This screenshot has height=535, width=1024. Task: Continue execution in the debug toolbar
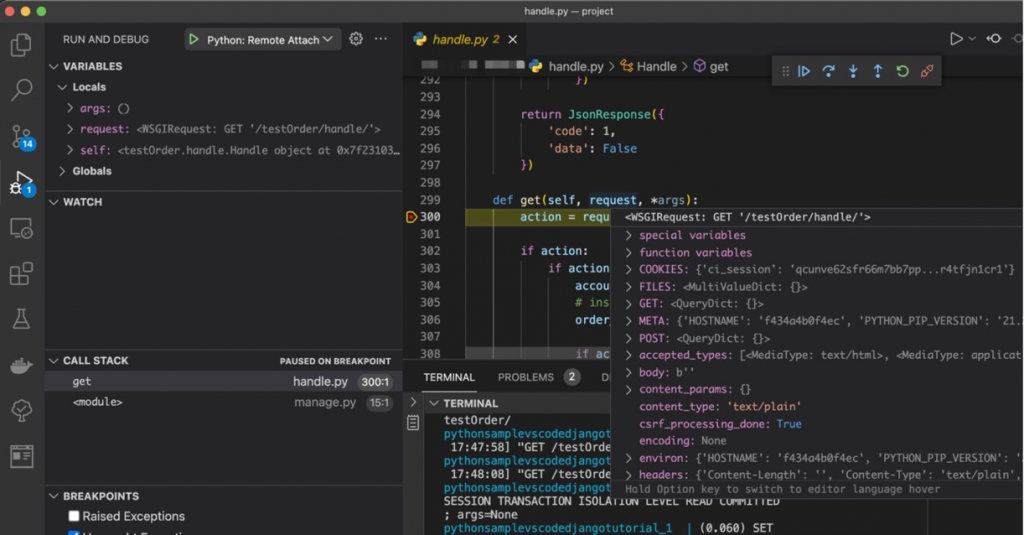click(804, 71)
